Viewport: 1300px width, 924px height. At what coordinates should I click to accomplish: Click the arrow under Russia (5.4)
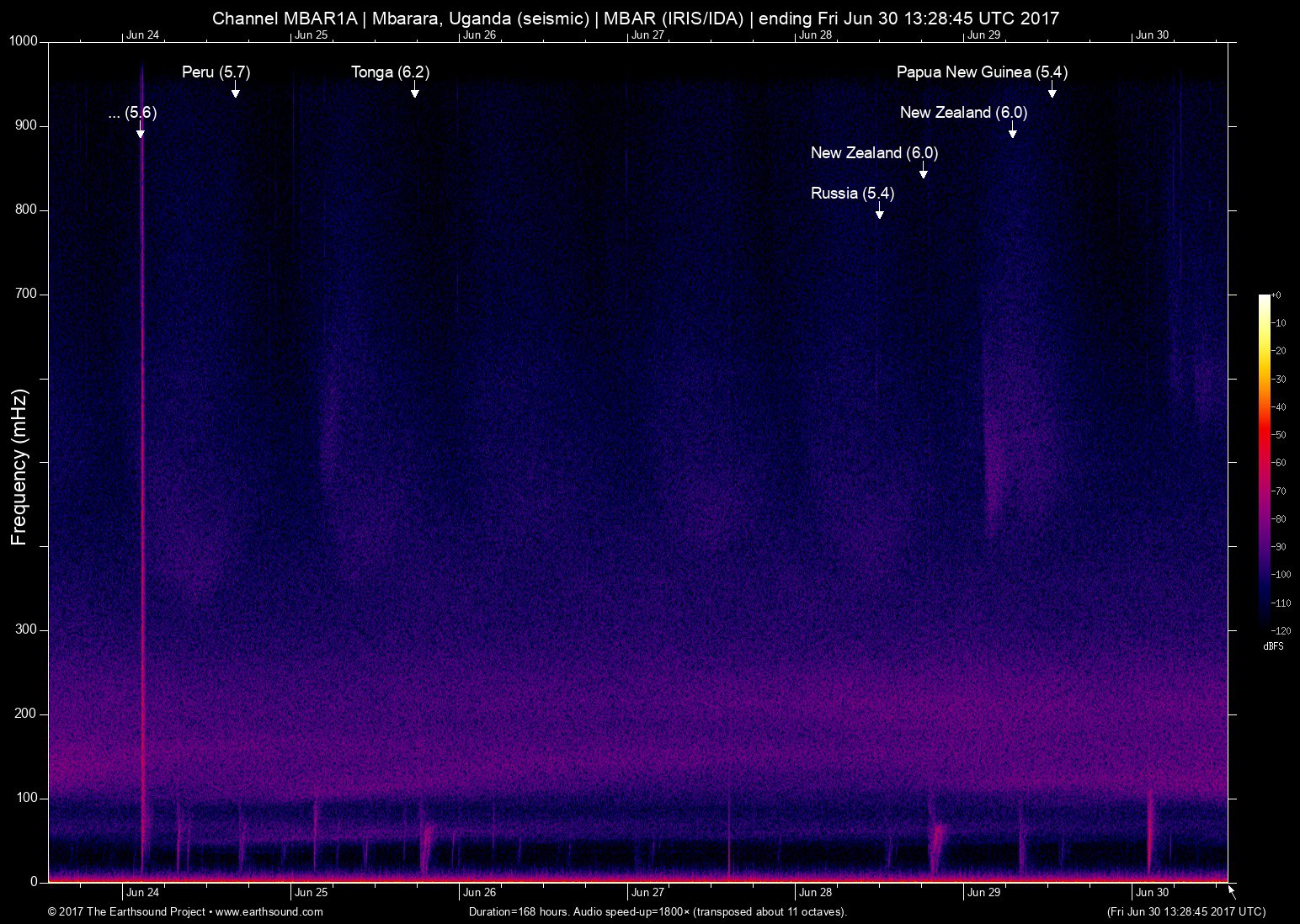point(879,211)
